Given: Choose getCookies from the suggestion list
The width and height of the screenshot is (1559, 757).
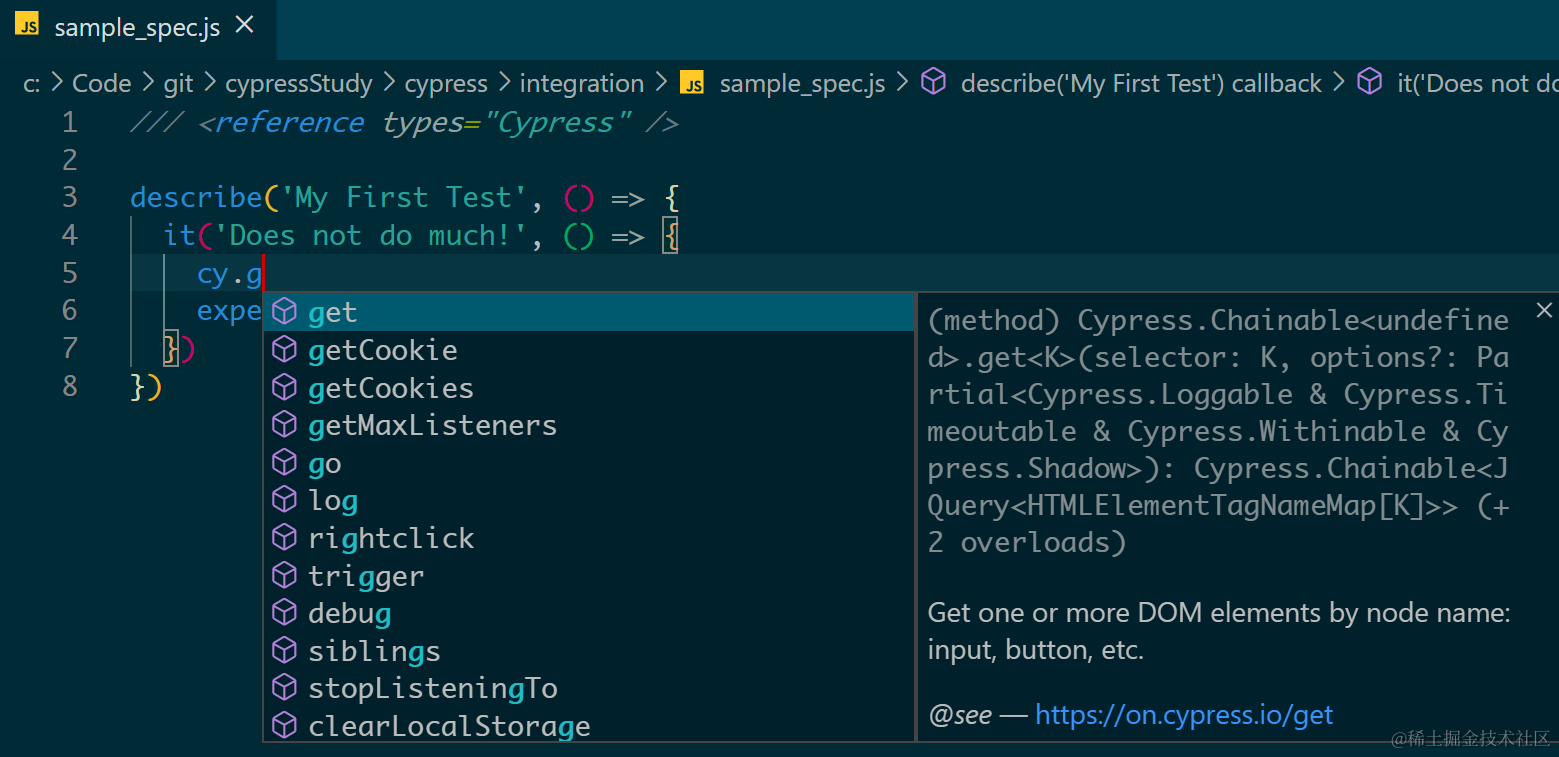Looking at the screenshot, I should [391, 388].
